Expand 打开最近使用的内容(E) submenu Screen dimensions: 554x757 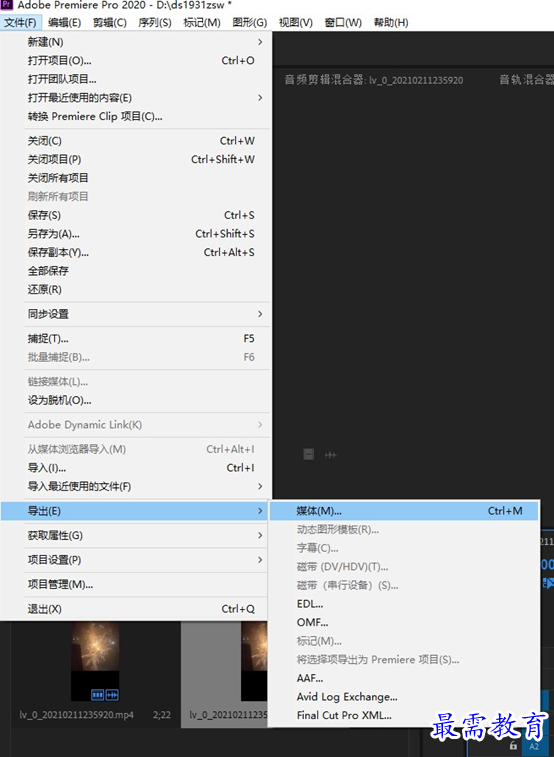click(x=135, y=98)
